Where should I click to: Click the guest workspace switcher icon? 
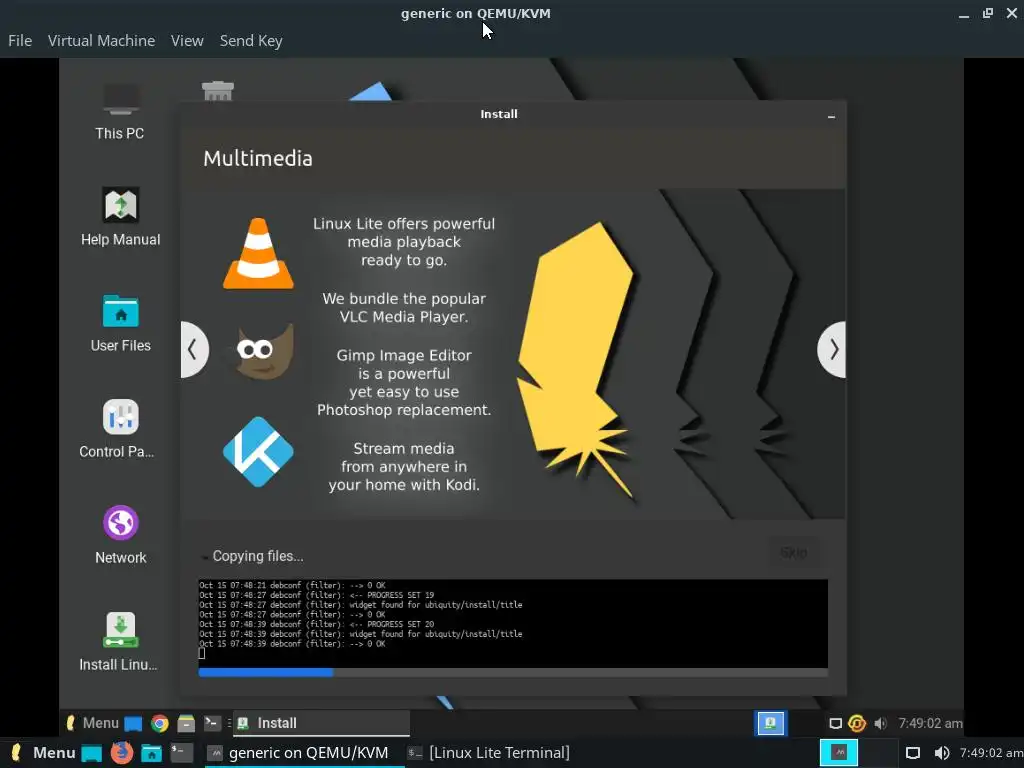click(771, 723)
